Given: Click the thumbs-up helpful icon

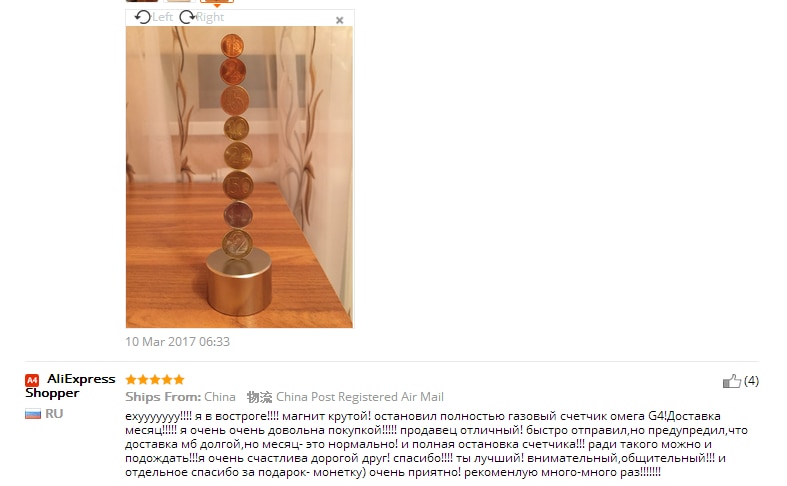Looking at the screenshot, I should [732, 381].
